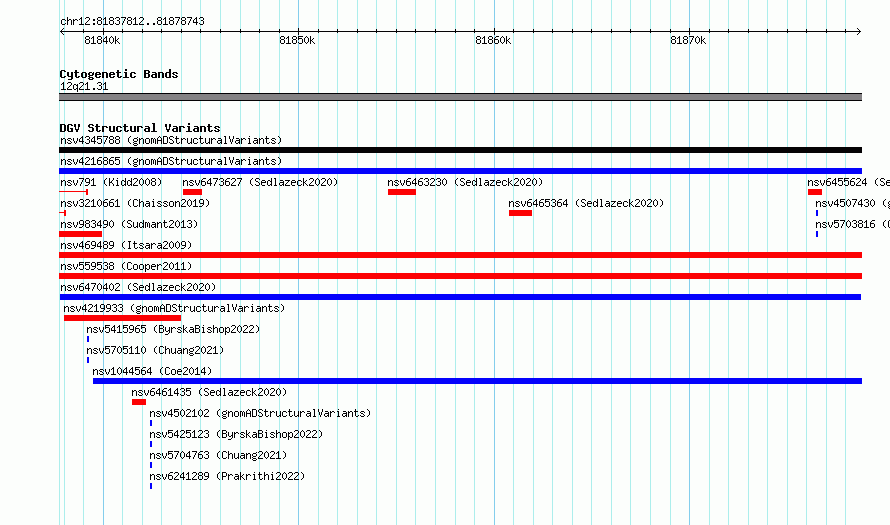The width and height of the screenshot is (890, 525).
Task: Click the 81840k ruler position
Action: point(102,40)
